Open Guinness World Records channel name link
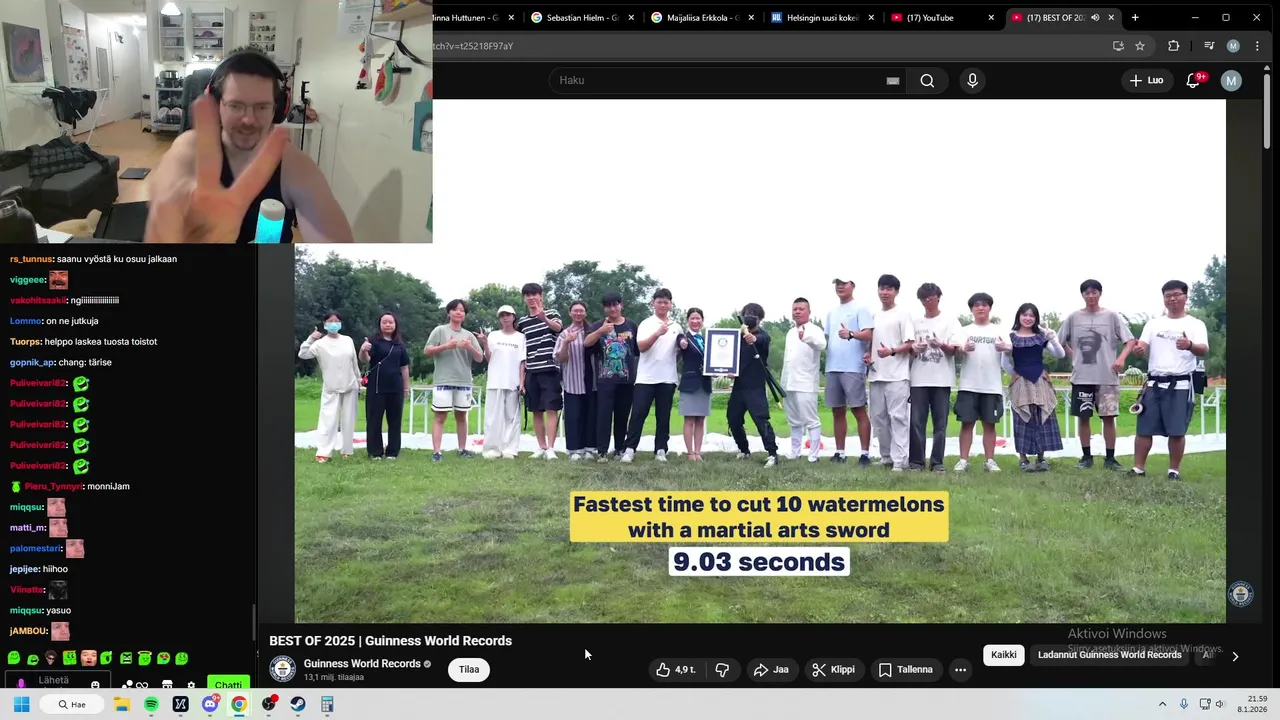1280x720 pixels. (362, 664)
